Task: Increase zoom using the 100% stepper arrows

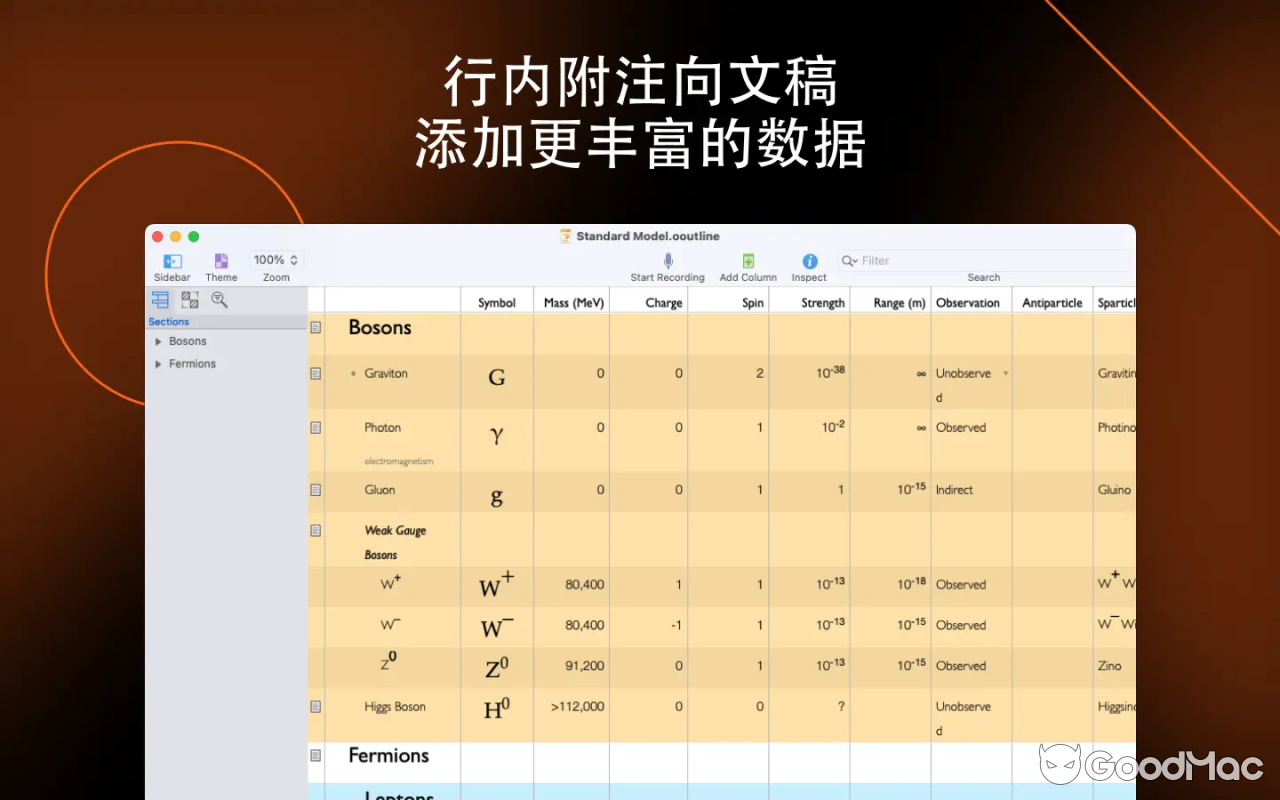Action: pos(293,258)
